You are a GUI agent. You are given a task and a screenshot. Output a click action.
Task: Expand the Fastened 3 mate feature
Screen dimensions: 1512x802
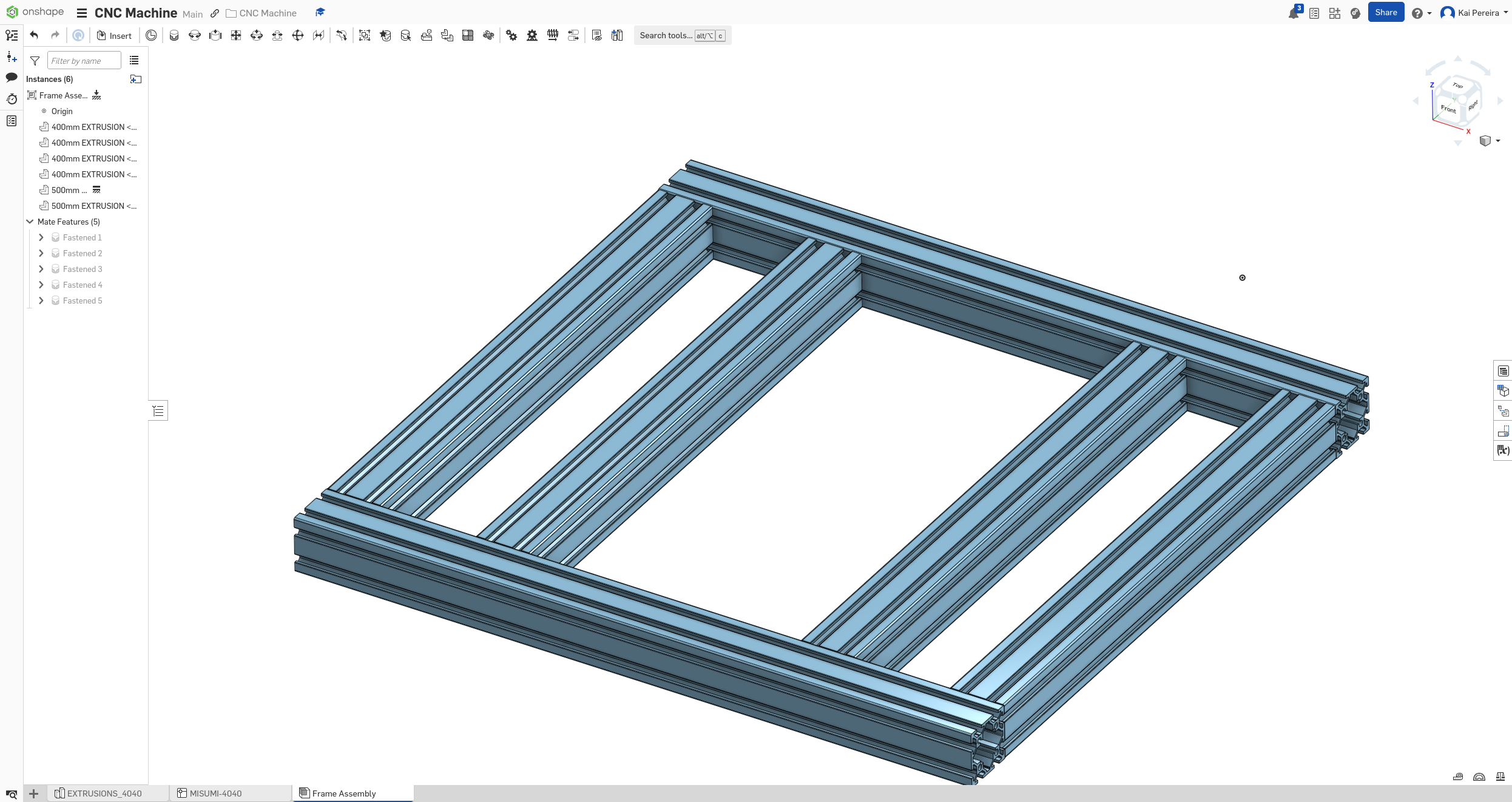[41, 269]
